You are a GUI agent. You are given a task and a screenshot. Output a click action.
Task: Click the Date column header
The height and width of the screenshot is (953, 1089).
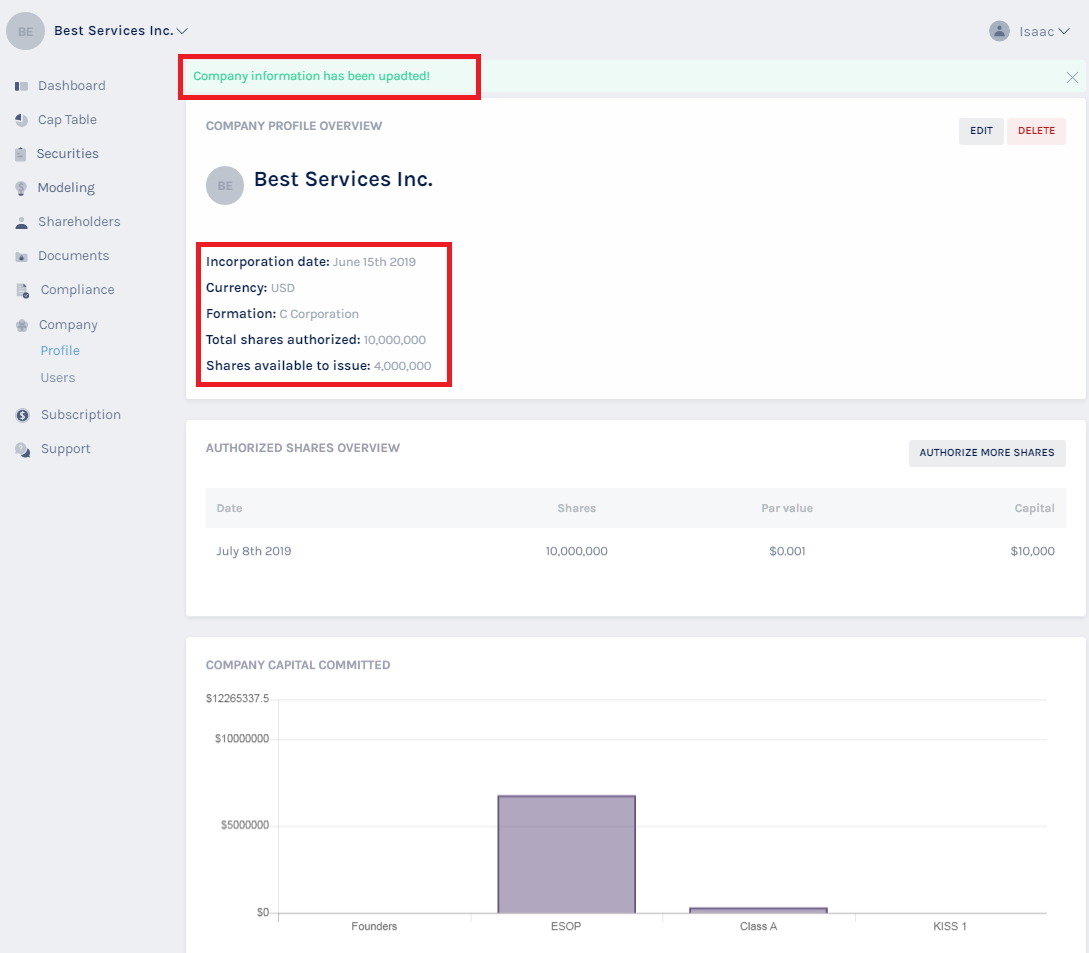[x=229, y=508]
